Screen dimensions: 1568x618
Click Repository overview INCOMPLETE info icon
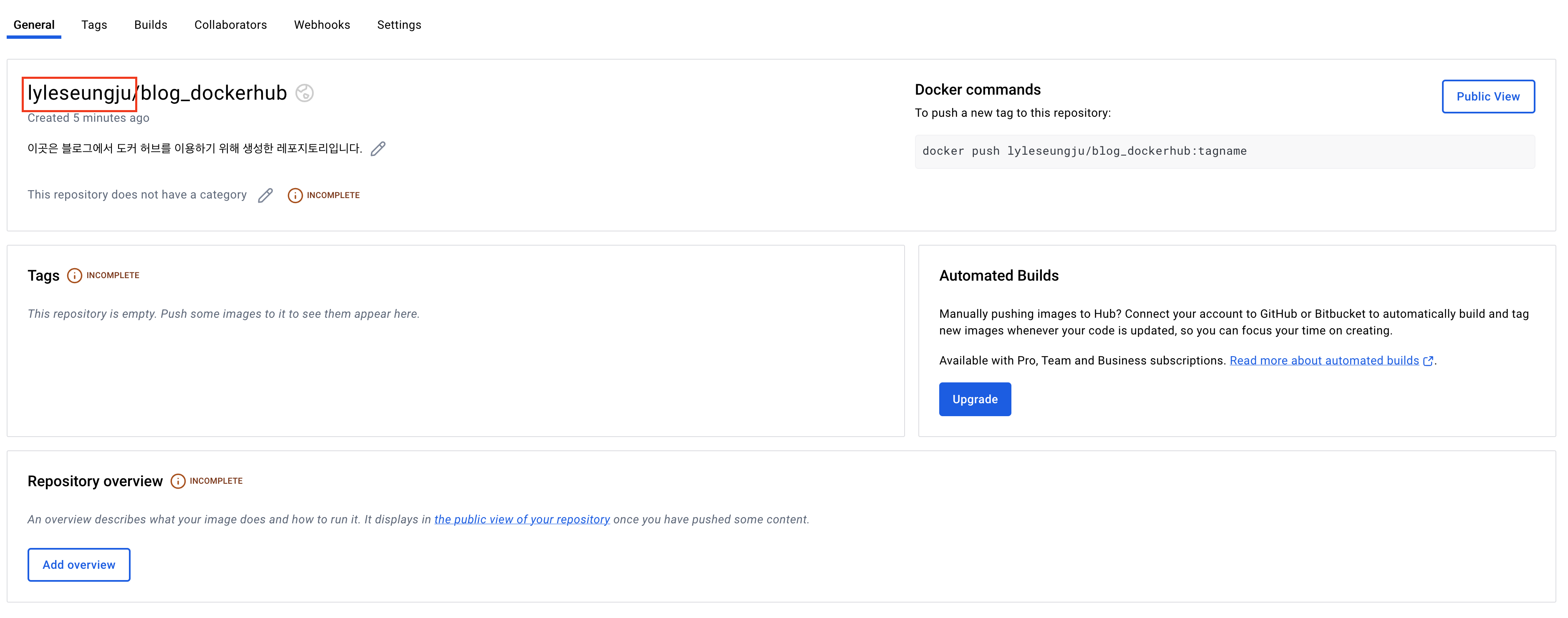click(178, 481)
